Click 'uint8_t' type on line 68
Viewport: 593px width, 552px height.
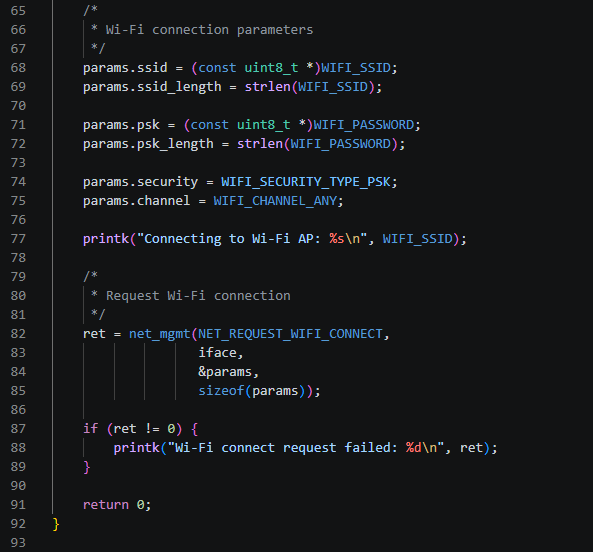[271, 68]
